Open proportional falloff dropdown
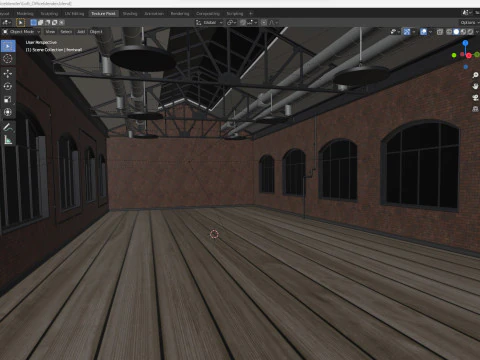The width and height of the screenshot is (480, 360). coord(273,22)
